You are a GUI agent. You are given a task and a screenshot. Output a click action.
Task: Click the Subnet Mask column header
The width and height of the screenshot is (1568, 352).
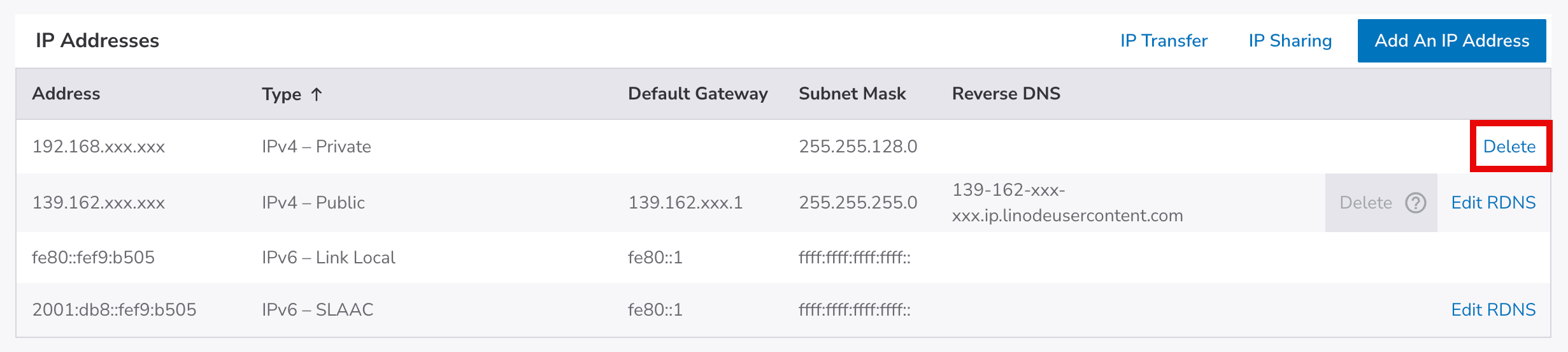(x=852, y=94)
